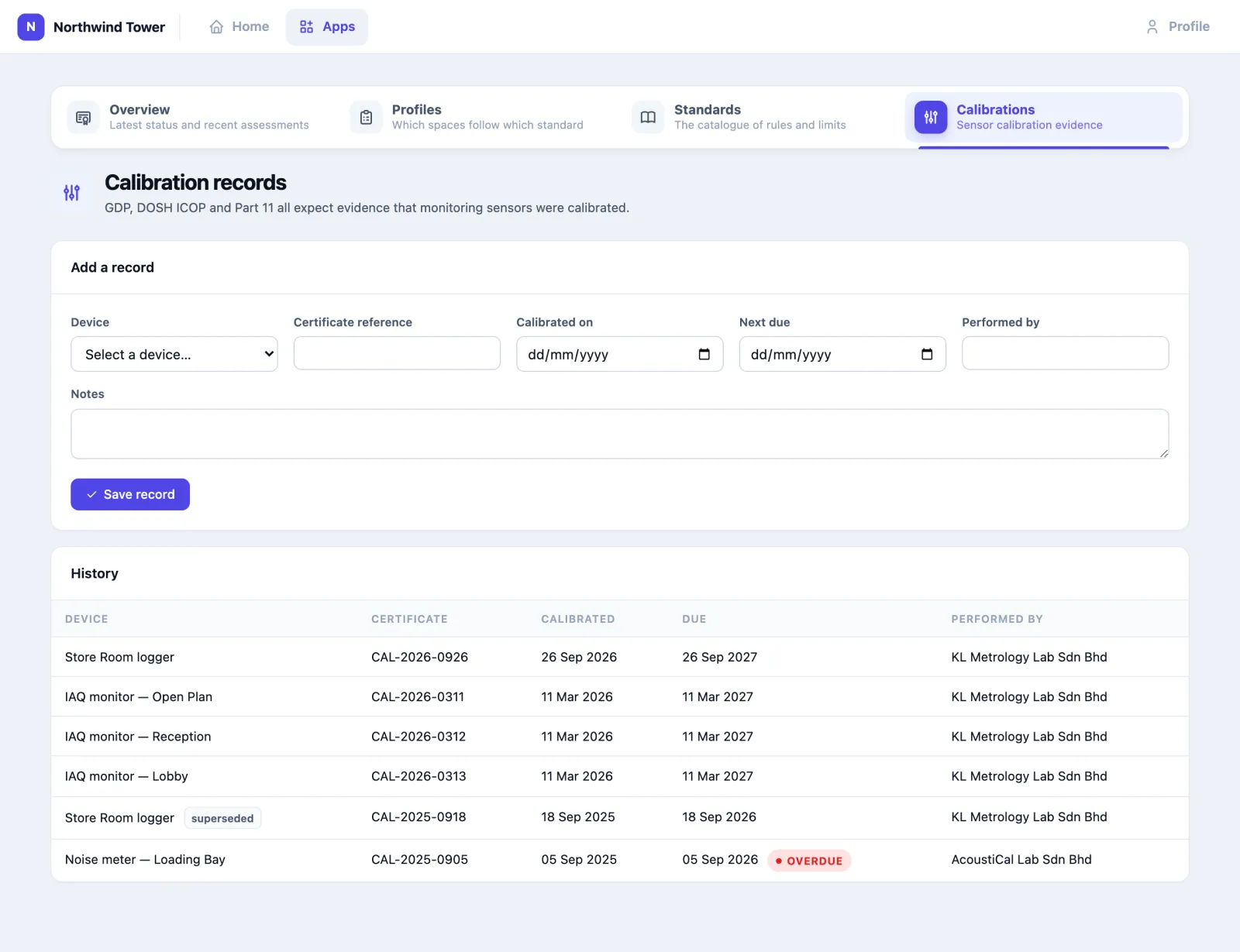Select IAQ monitor — Reception row
Image resolution: width=1240 pixels, height=952 pixels.
click(x=620, y=737)
